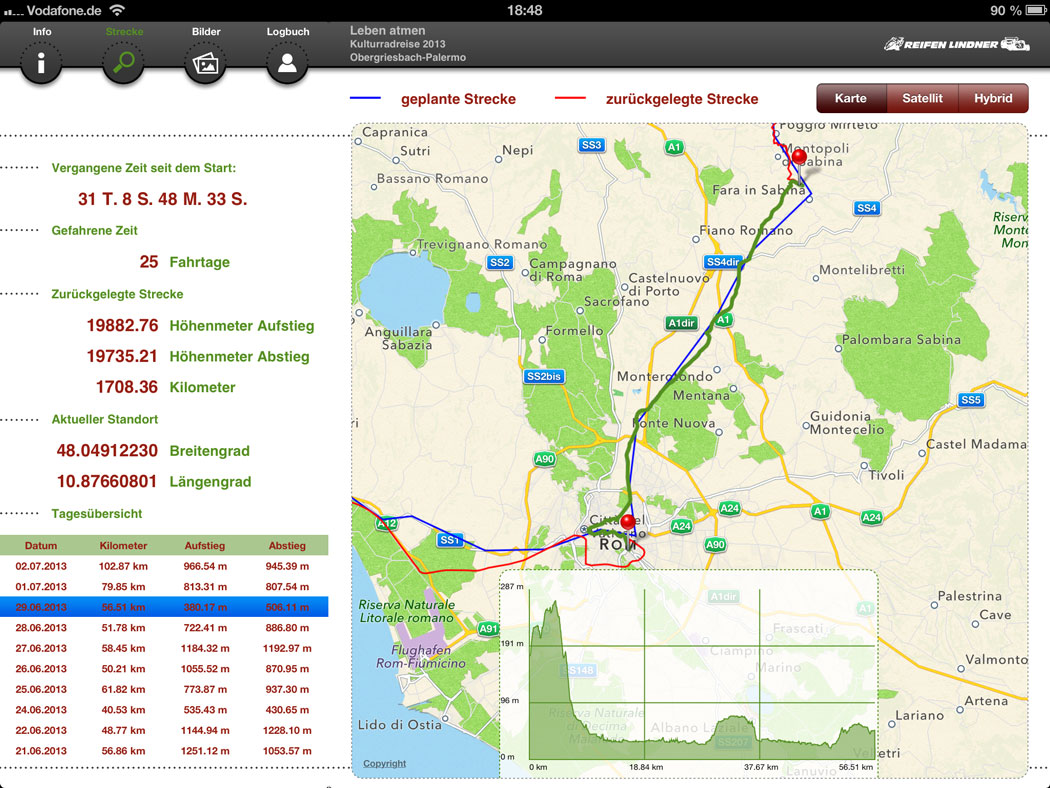Select the 25.06.2013 day row
1050x788 pixels.
[x=164, y=689]
